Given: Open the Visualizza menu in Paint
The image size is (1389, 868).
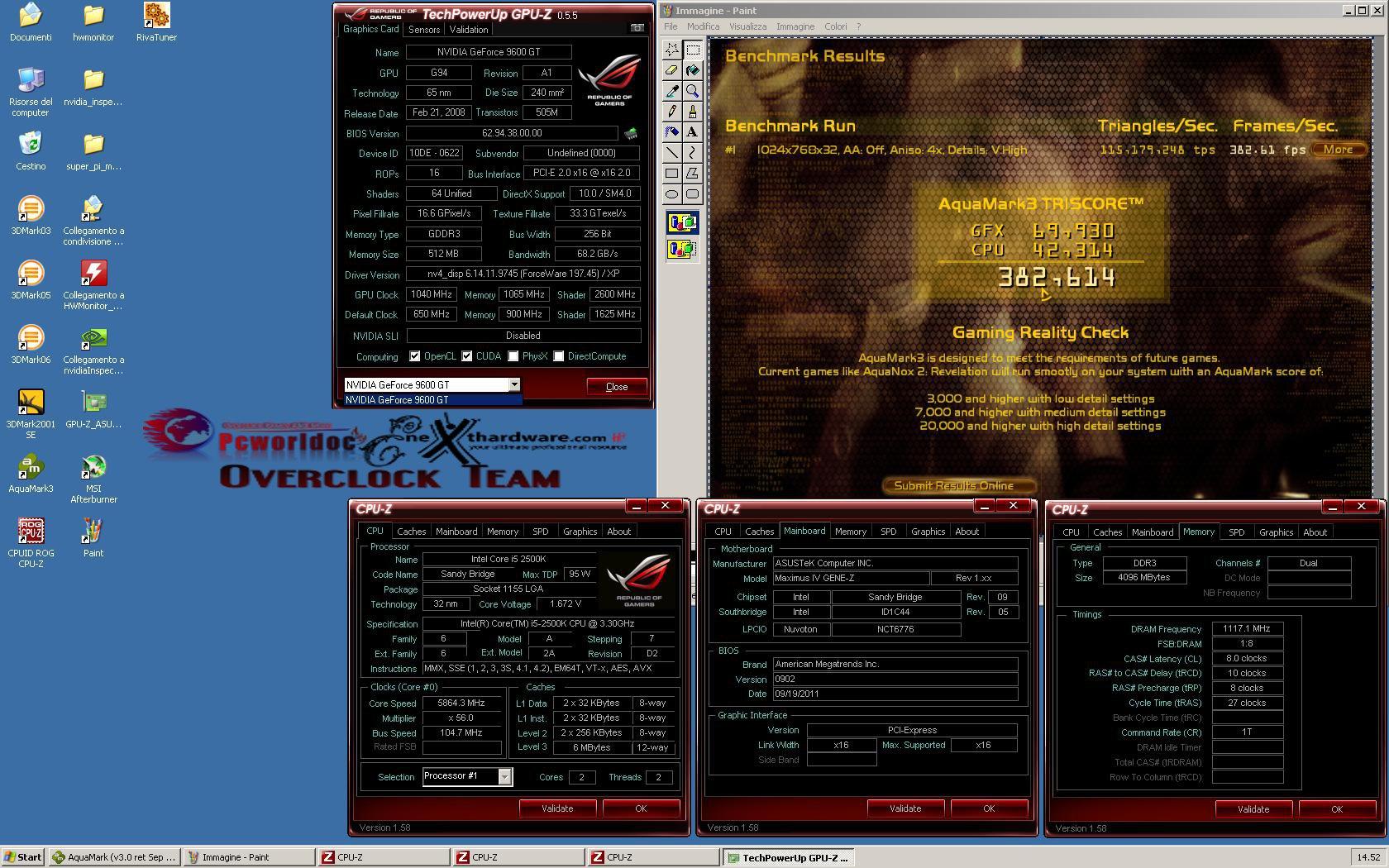Looking at the screenshot, I should (748, 26).
